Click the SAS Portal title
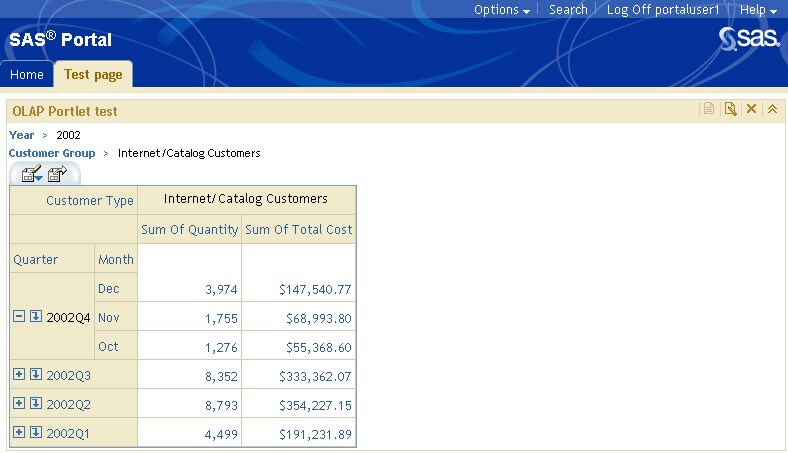788x453 pixels. [x=60, y=39]
